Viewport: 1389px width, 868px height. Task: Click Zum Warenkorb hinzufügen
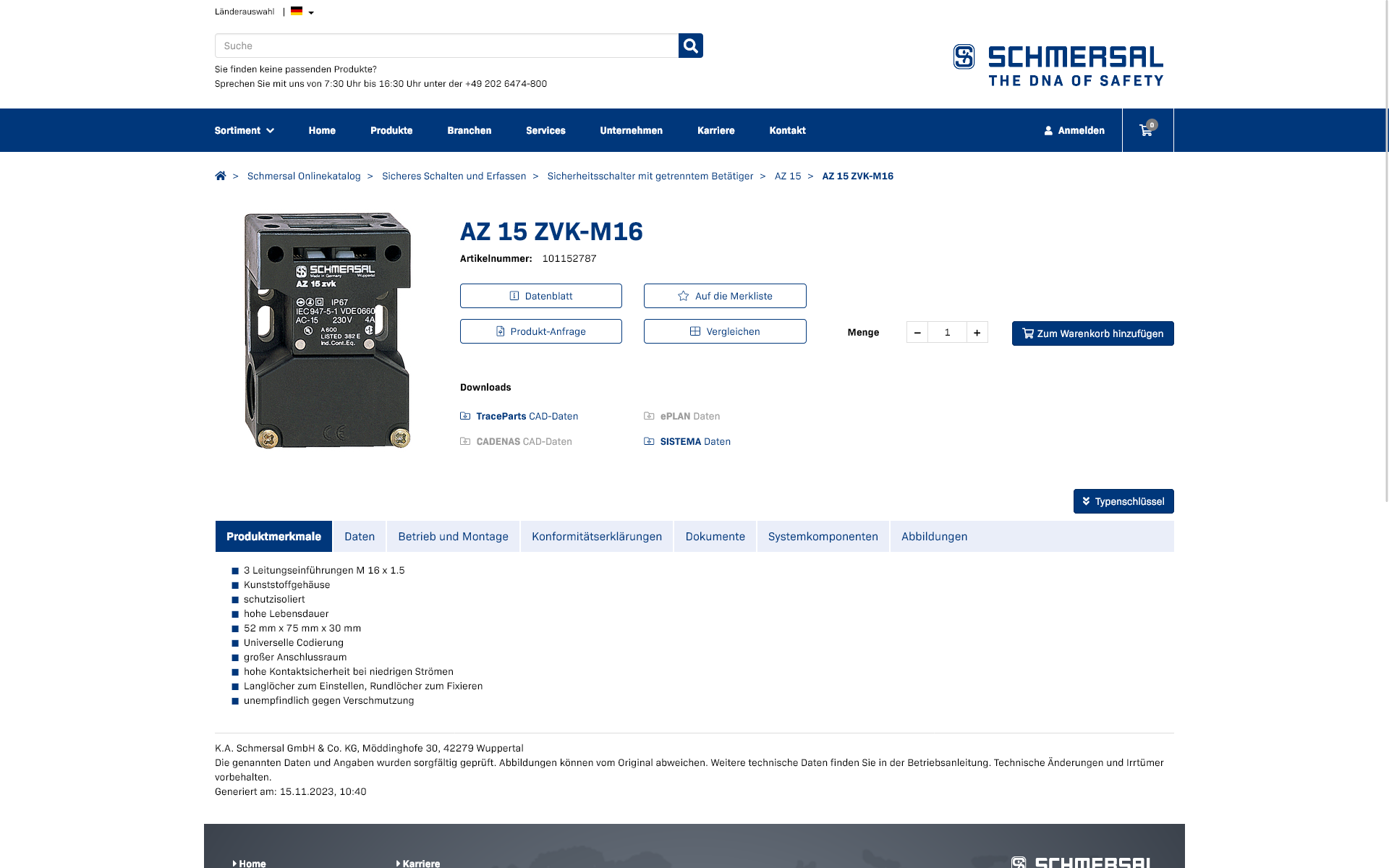tap(1092, 333)
